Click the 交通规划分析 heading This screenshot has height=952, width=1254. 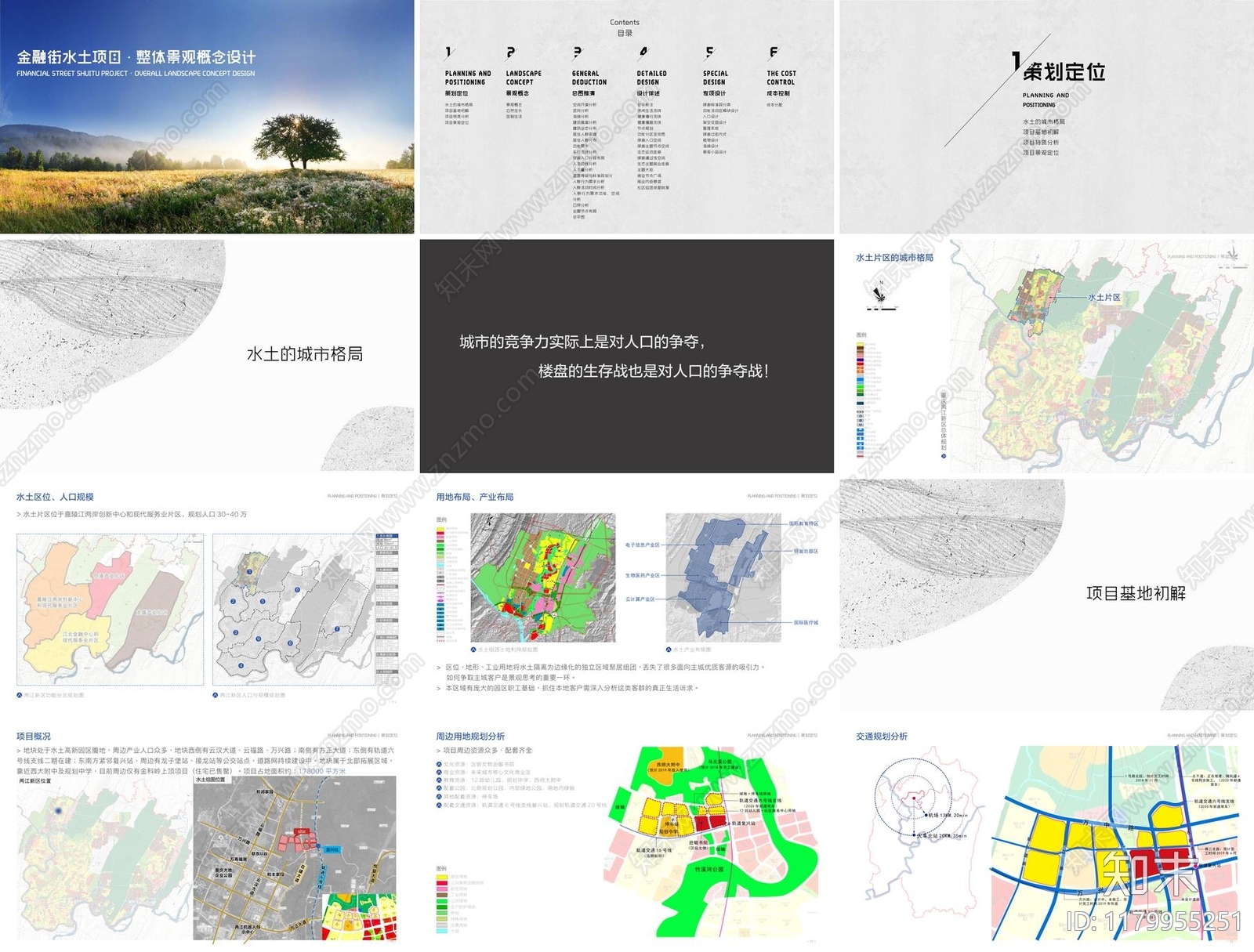[x=882, y=737]
